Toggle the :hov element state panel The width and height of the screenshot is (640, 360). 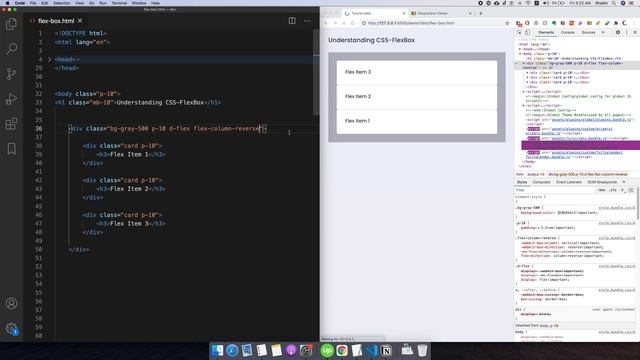click(602, 190)
